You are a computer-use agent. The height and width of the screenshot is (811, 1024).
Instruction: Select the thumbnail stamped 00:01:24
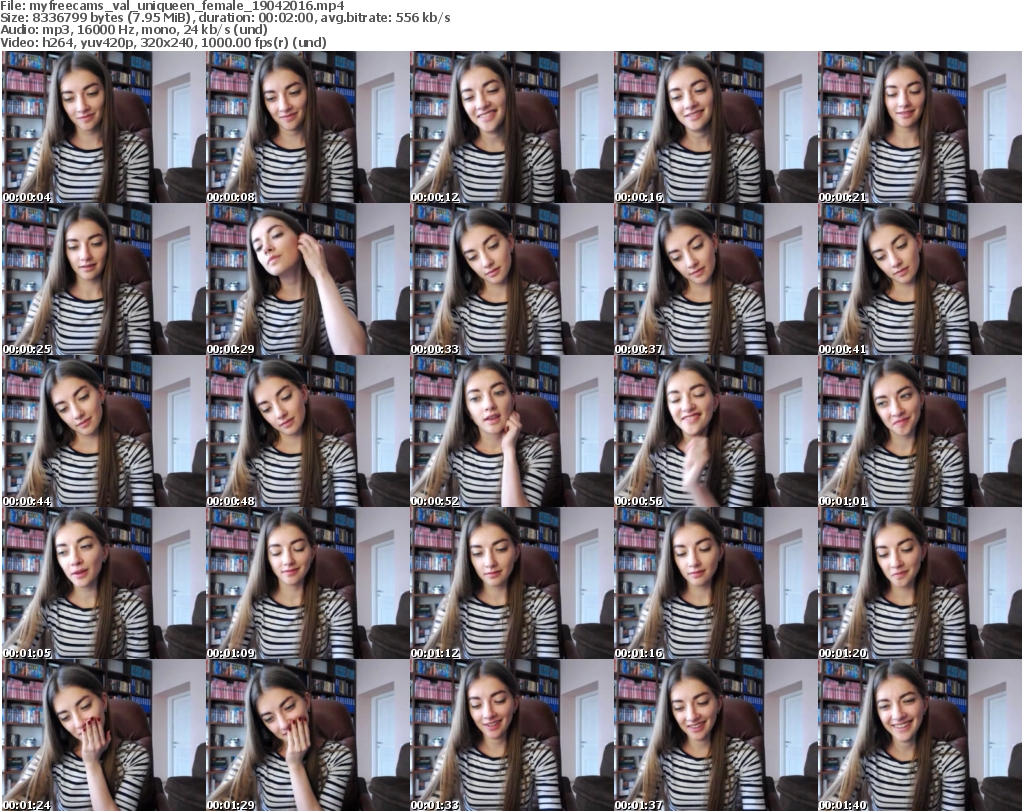[104, 735]
